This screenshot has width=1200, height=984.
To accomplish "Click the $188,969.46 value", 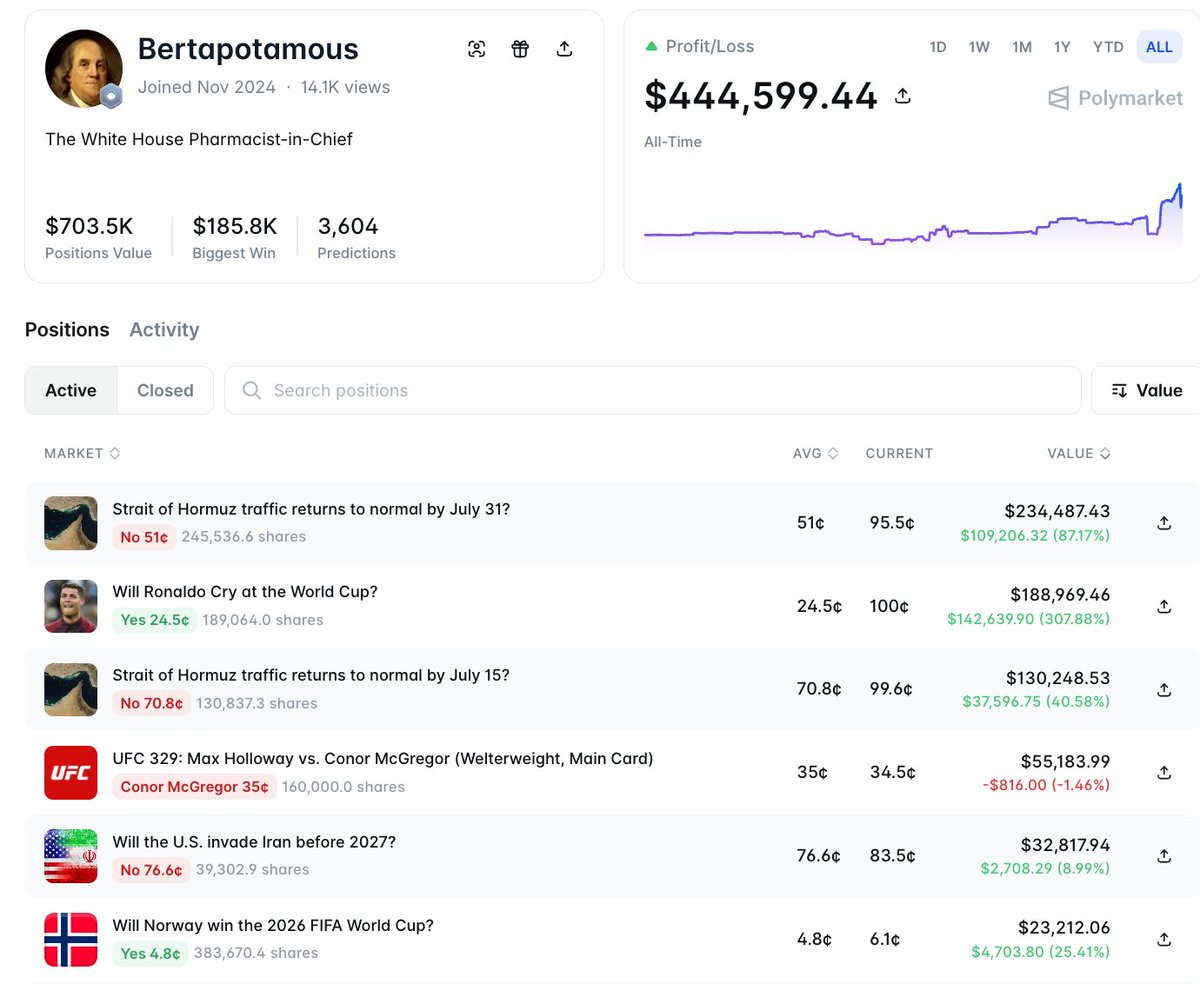I will pyautogui.click(x=1060, y=595).
